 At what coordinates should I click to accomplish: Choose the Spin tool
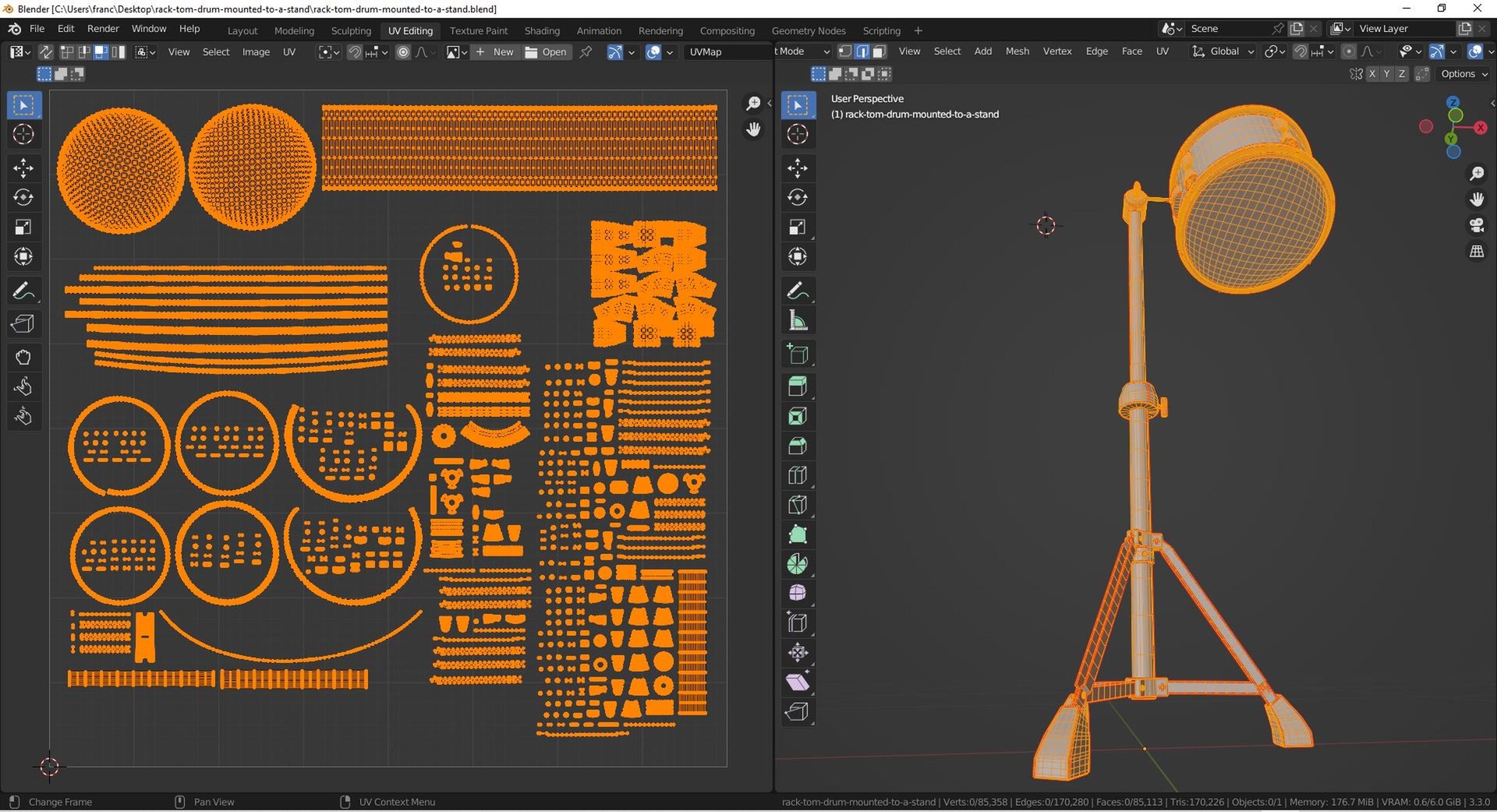tap(798, 564)
